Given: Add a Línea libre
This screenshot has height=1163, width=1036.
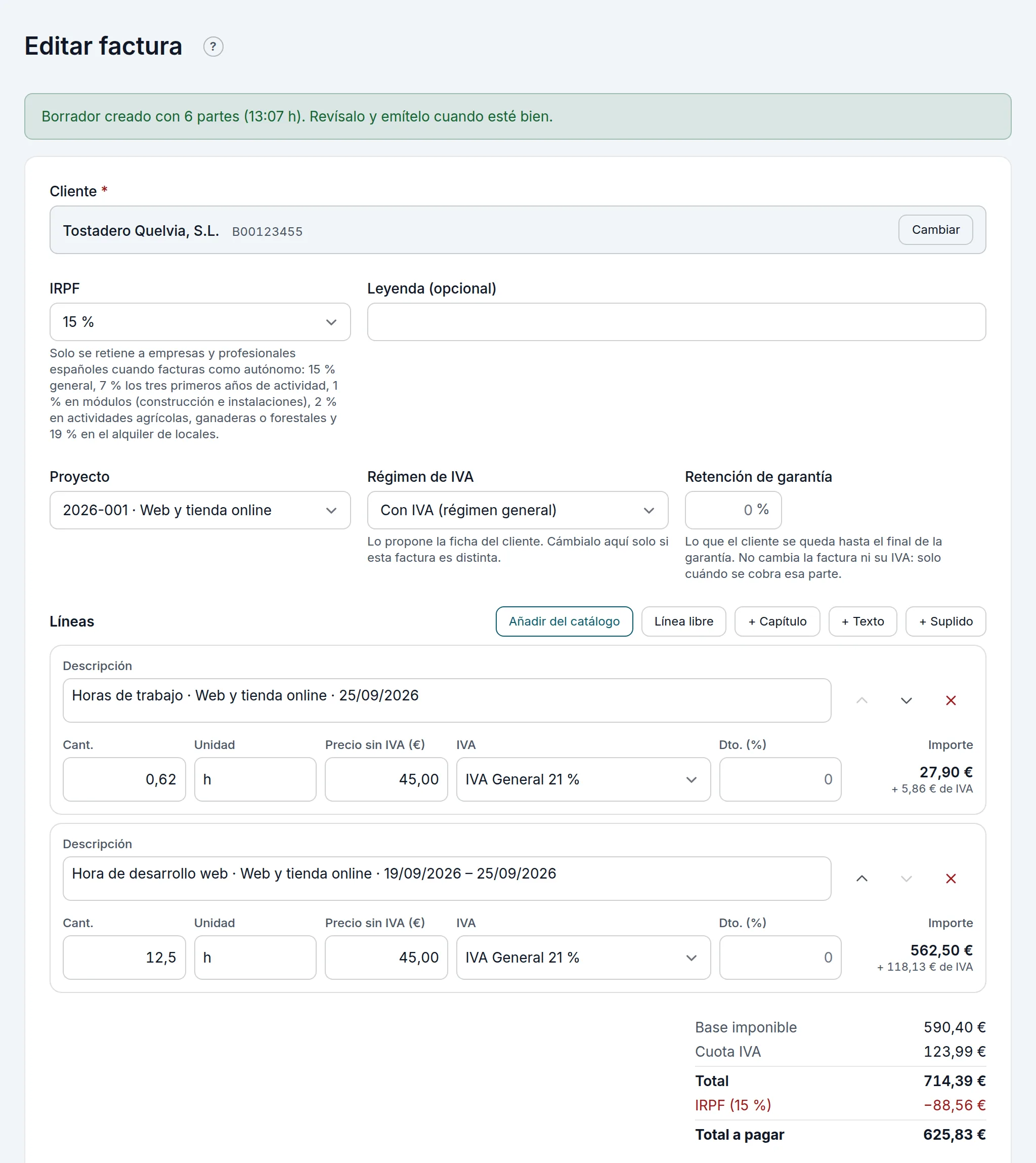Looking at the screenshot, I should point(683,621).
